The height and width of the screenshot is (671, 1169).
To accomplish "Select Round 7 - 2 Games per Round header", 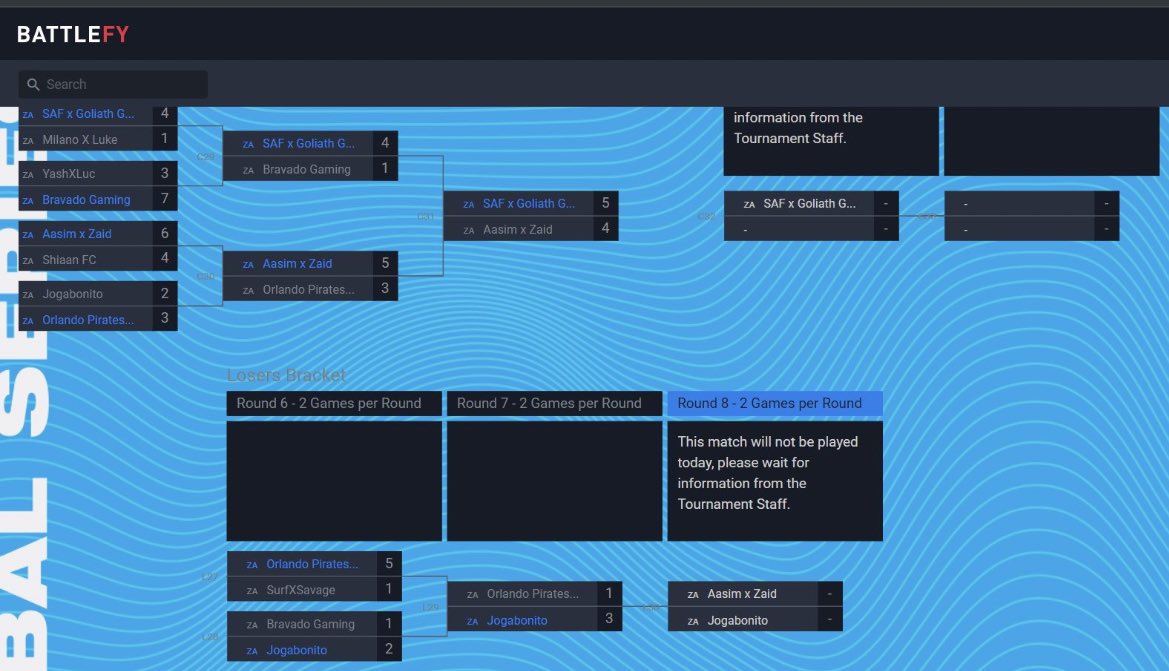I will 555,403.
